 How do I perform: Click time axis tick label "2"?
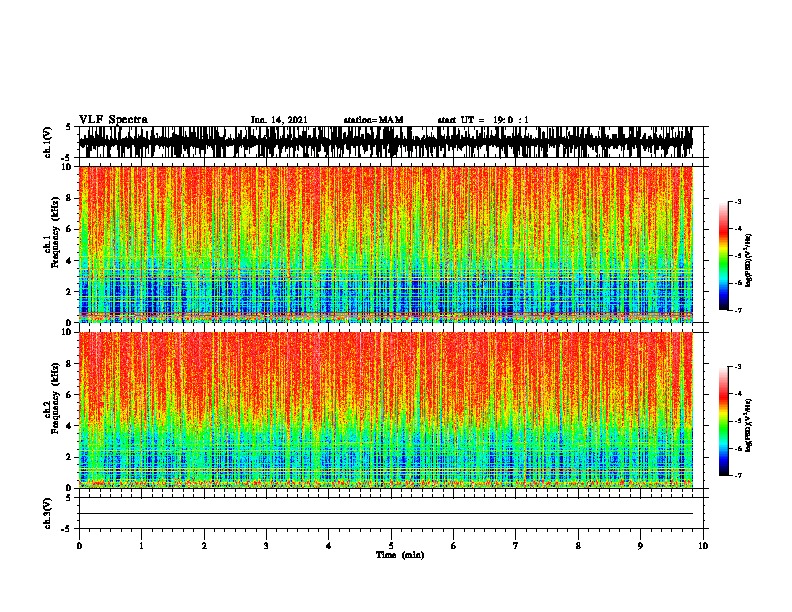pos(204,546)
